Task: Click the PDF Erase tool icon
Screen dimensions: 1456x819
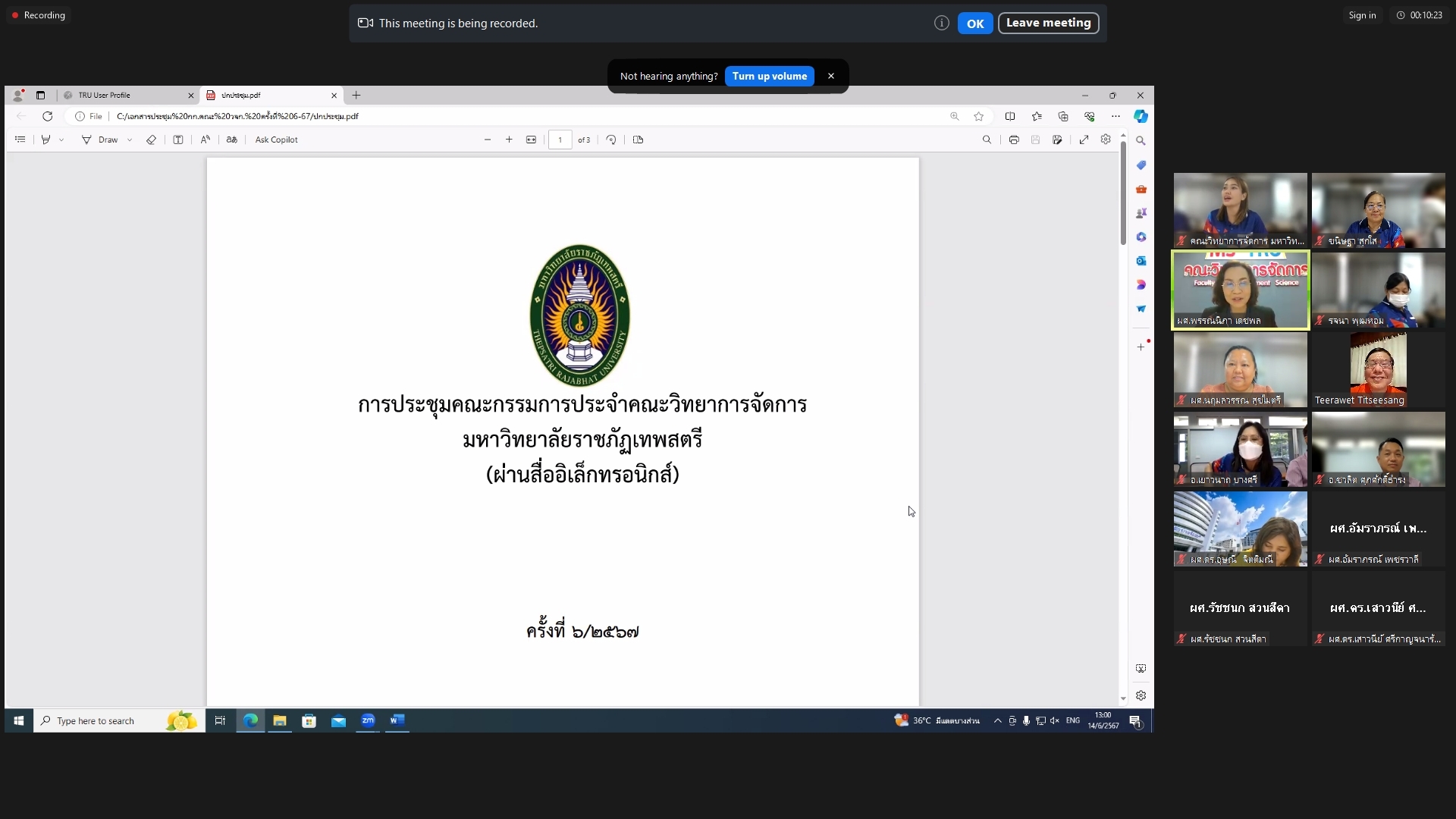Action: 151,140
